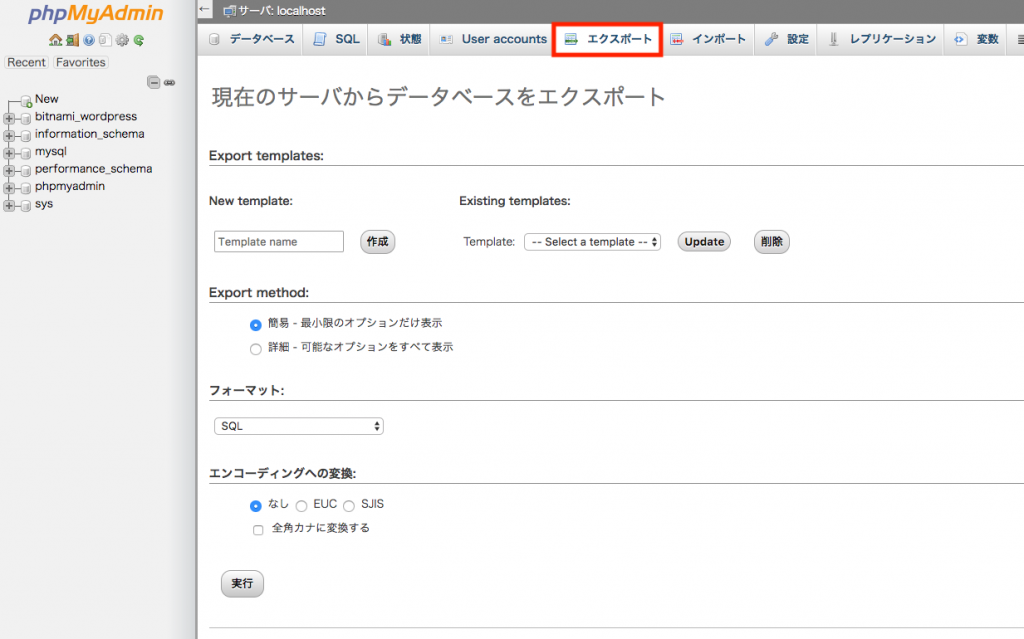
Task: Click the New database icon
Action: pyautogui.click(x=26, y=100)
